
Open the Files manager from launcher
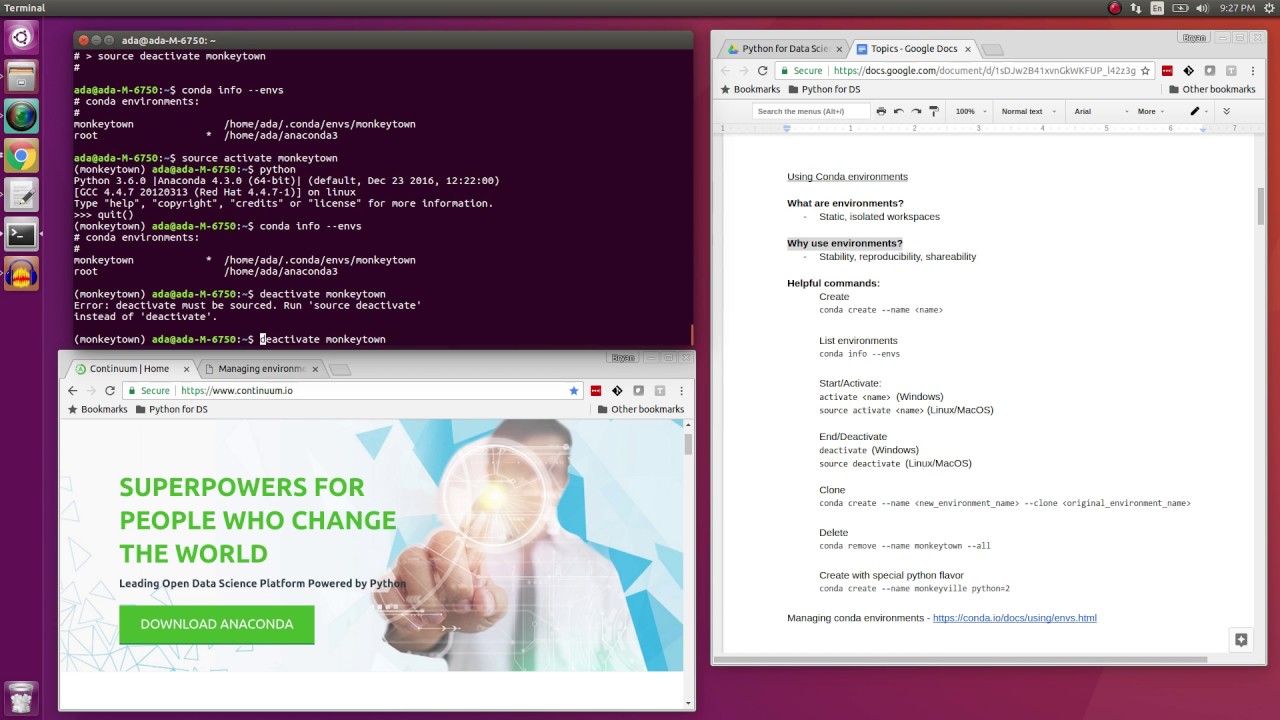(x=21, y=77)
